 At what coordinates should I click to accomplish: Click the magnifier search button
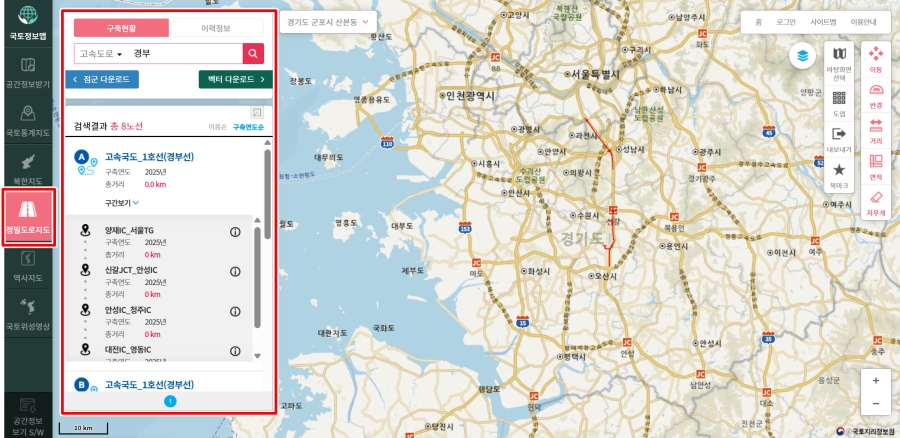coord(253,53)
